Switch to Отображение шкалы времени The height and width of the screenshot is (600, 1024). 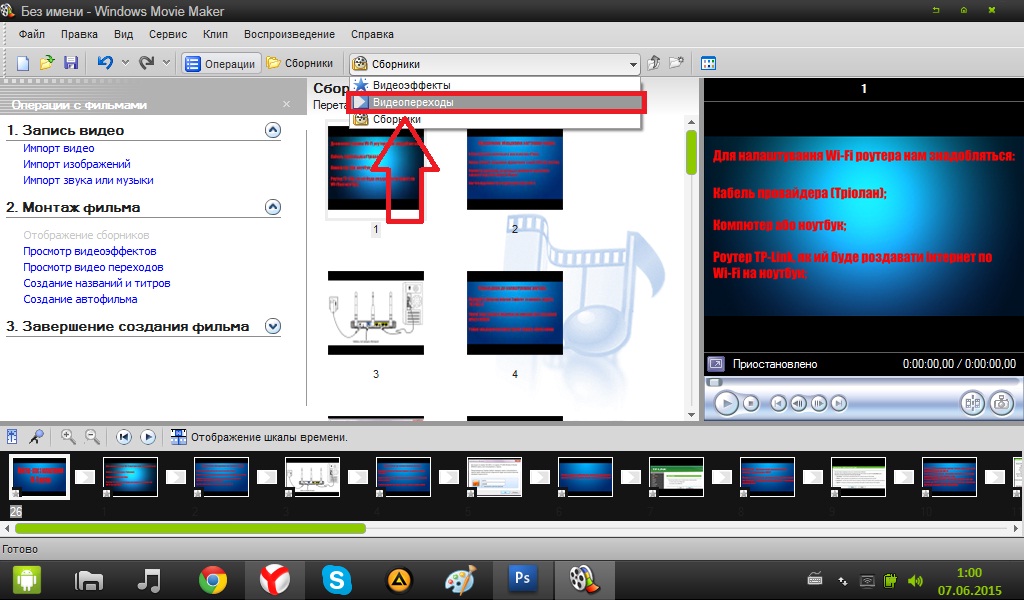(x=259, y=437)
